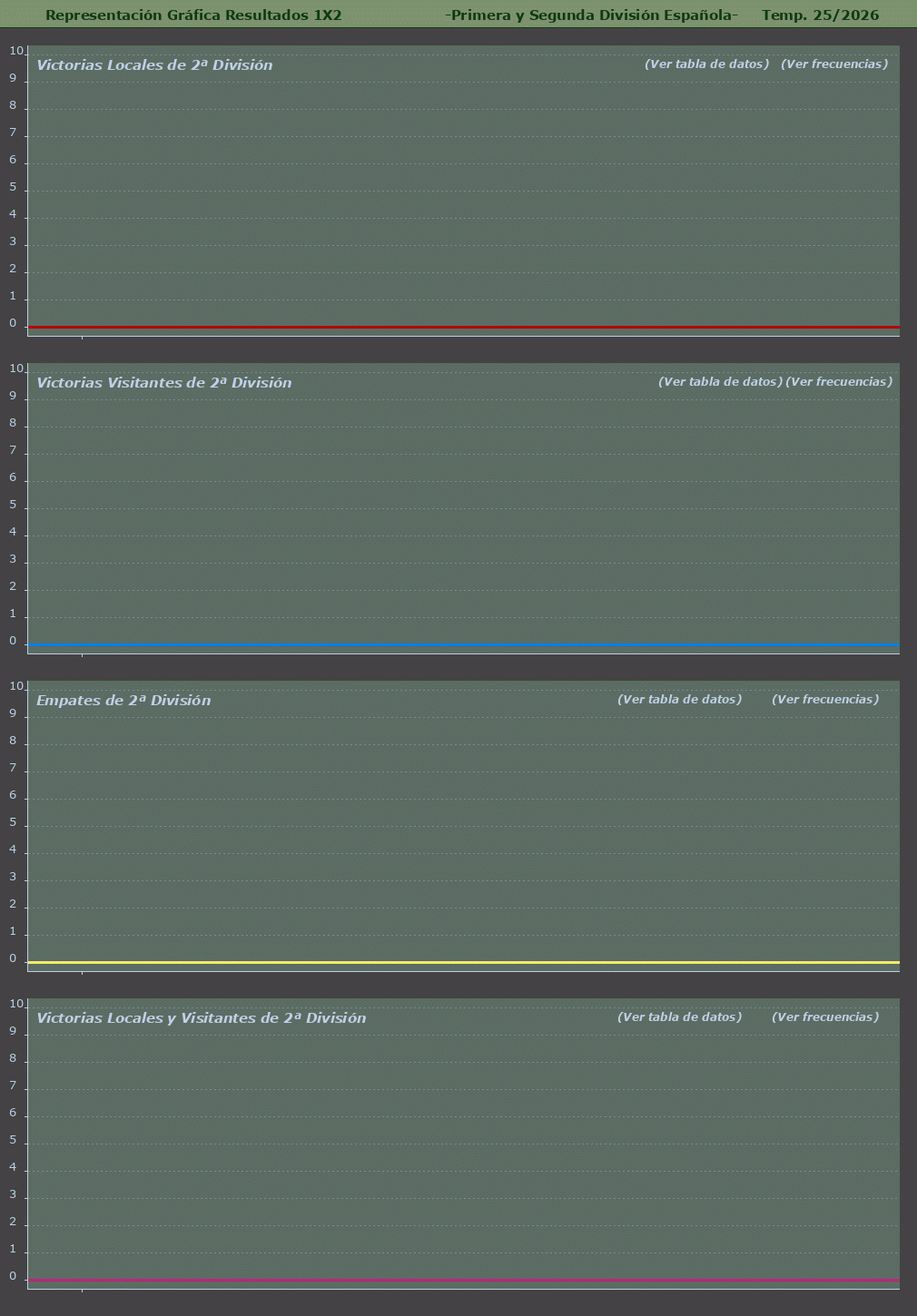Screen dimensions: 917x1316
Task: Click the 'Victorias Visitantes de 2ª División' title
Action: (x=164, y=383)
